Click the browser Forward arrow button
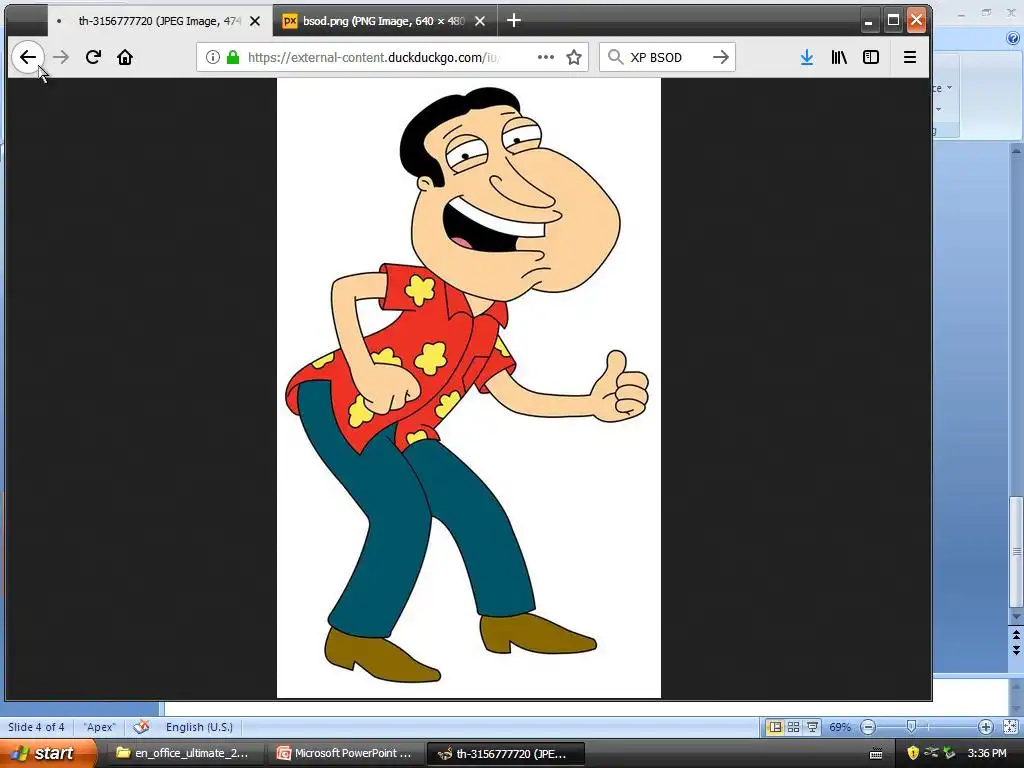The image size is (1024, 768). pos(61,57)
